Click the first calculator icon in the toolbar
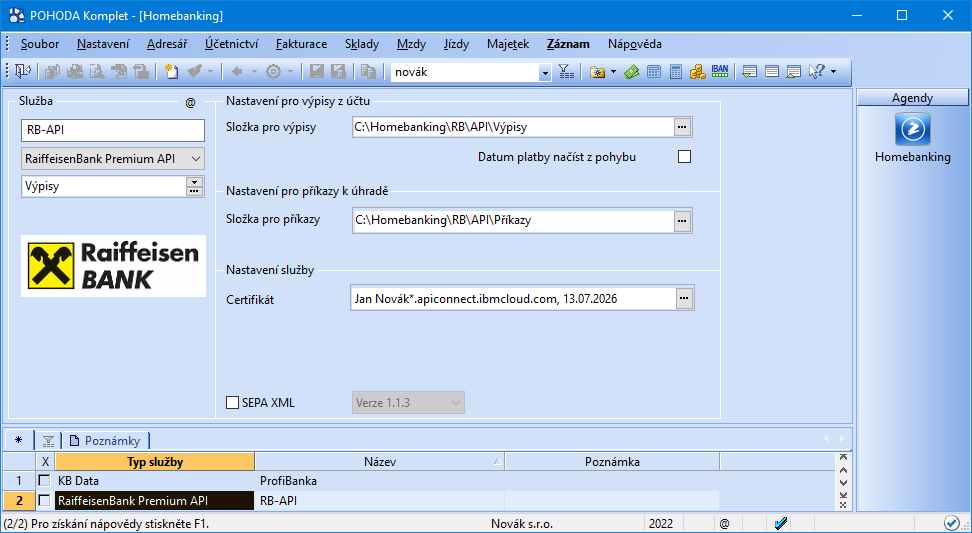The width and height of the screenshot is (972, 533). tap(653, 72)
